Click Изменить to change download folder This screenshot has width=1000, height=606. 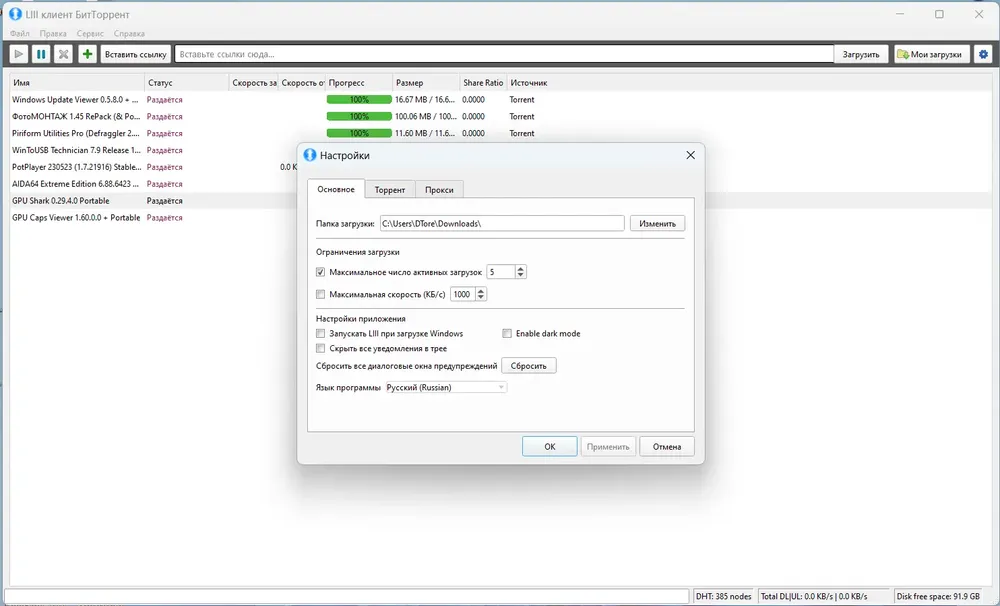(657, 223)
